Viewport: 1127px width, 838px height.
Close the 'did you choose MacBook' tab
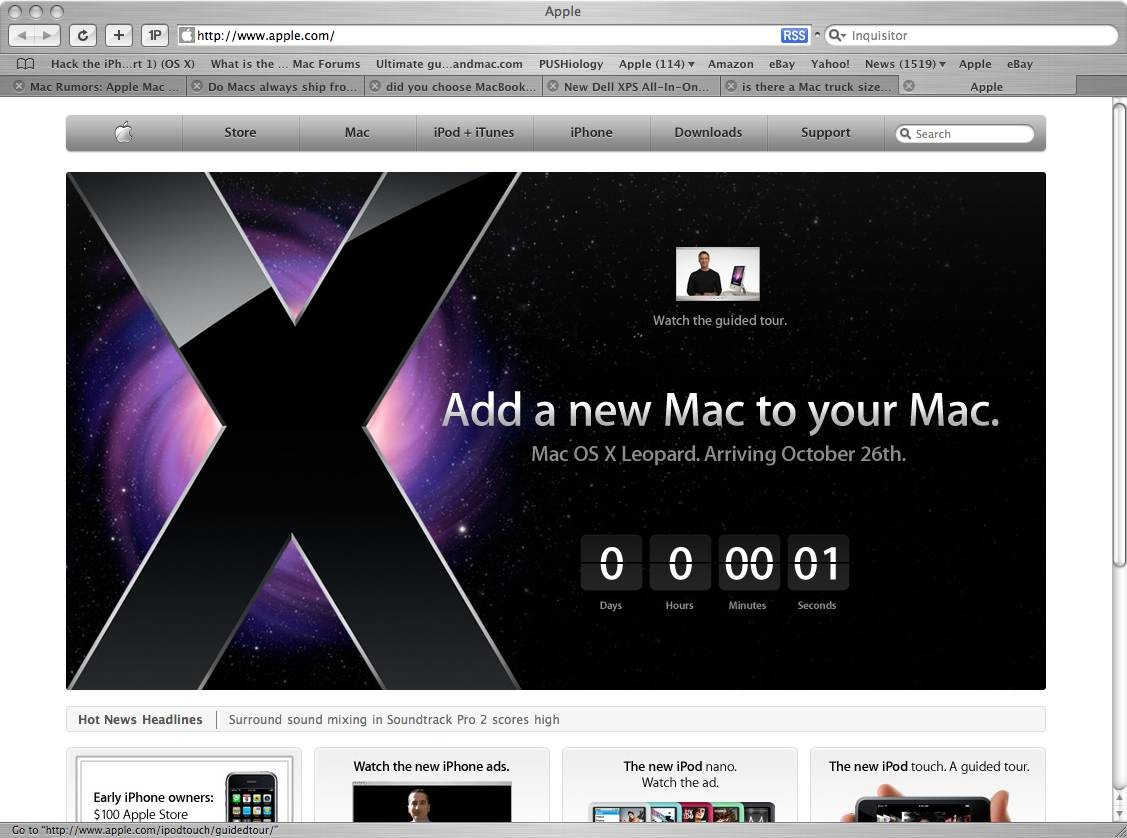click(x=374, y=86)
